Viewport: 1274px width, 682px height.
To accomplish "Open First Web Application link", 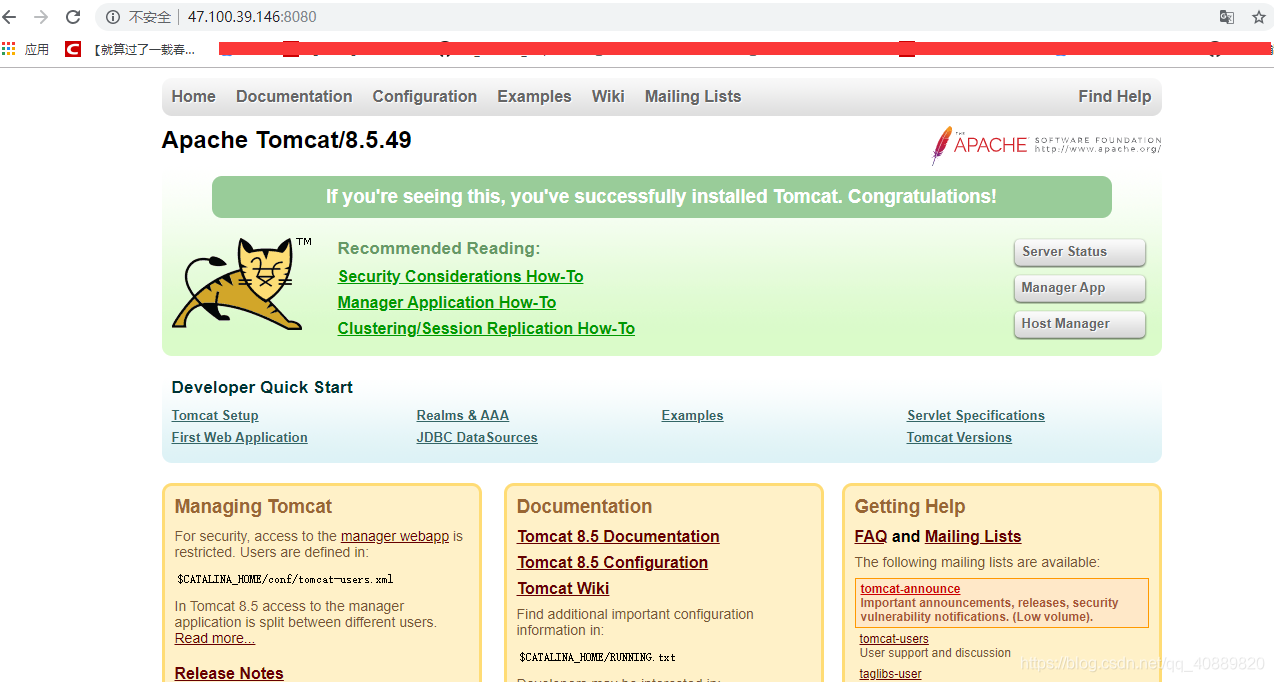I will tap(239, 437).
